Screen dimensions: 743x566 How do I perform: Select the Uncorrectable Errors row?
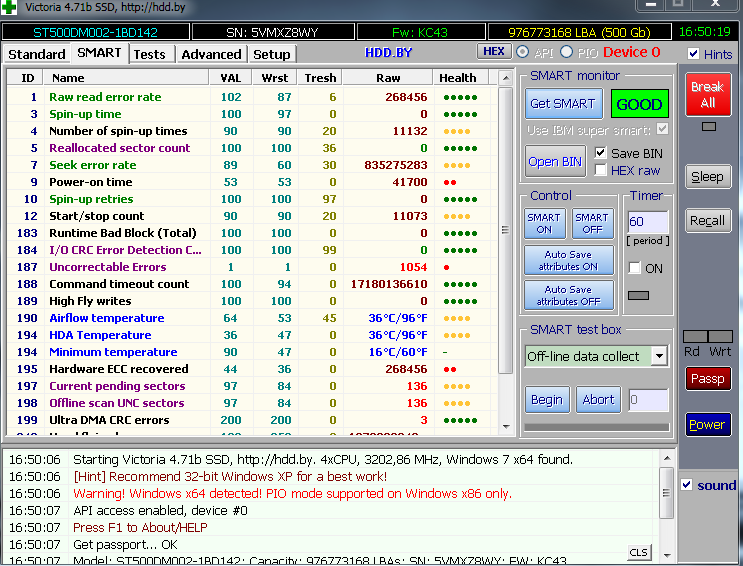coord(252,267)
